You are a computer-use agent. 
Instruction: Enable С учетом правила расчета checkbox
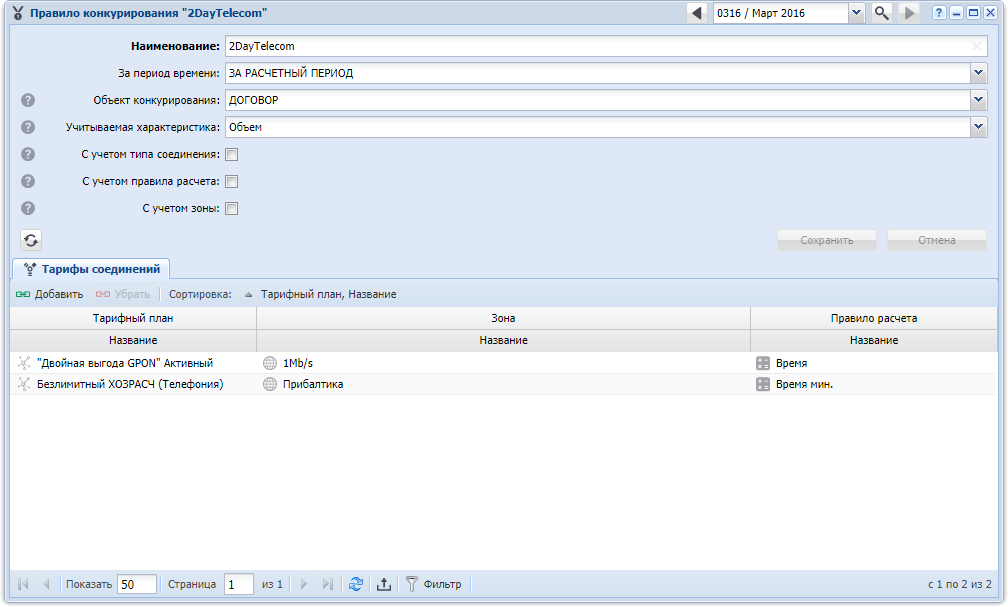click(231, 181)
